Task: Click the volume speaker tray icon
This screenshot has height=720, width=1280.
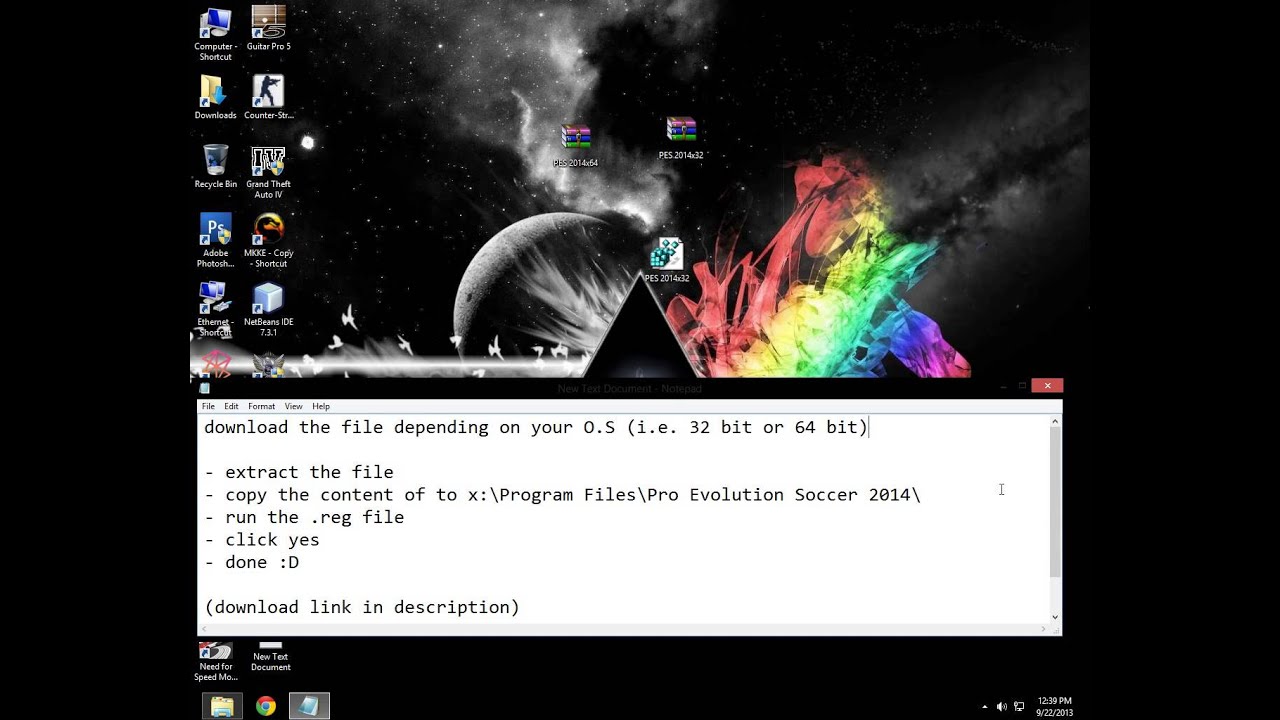Action: (1002, 707)
